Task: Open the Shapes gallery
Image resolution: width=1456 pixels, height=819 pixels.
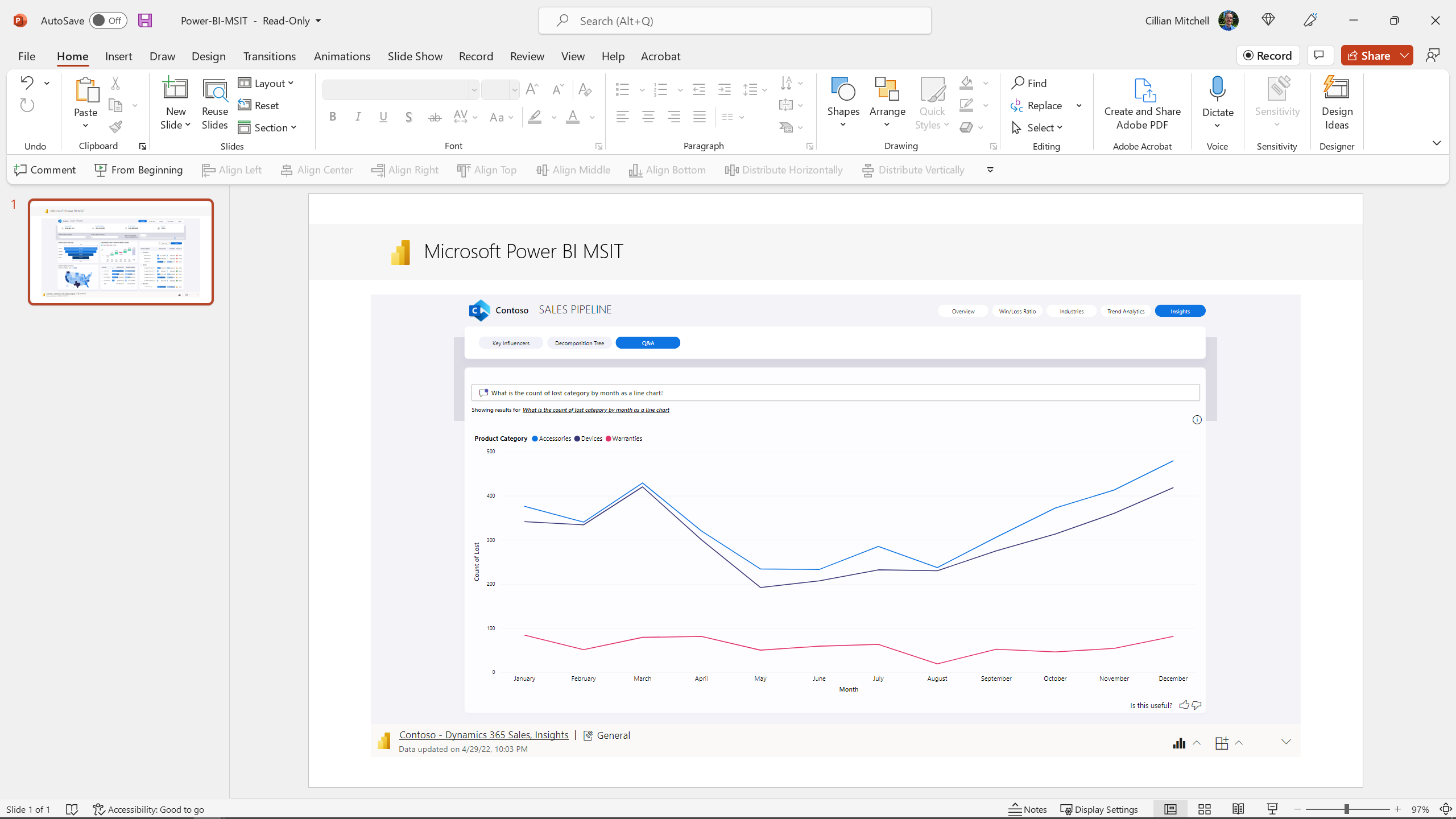Action: coord(843,102)
